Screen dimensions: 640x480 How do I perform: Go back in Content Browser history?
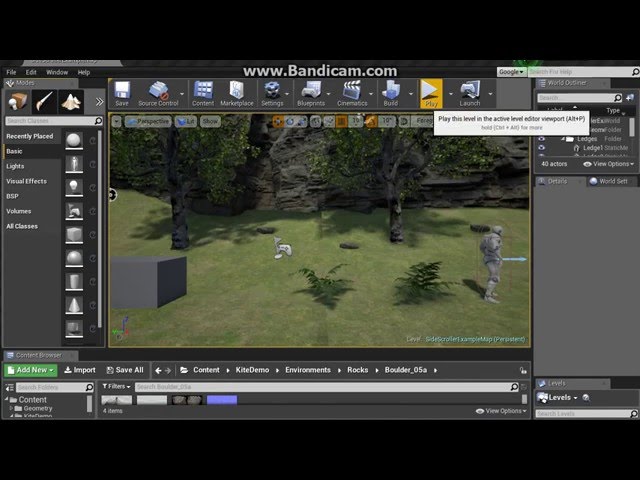click(x=158, y=371)
